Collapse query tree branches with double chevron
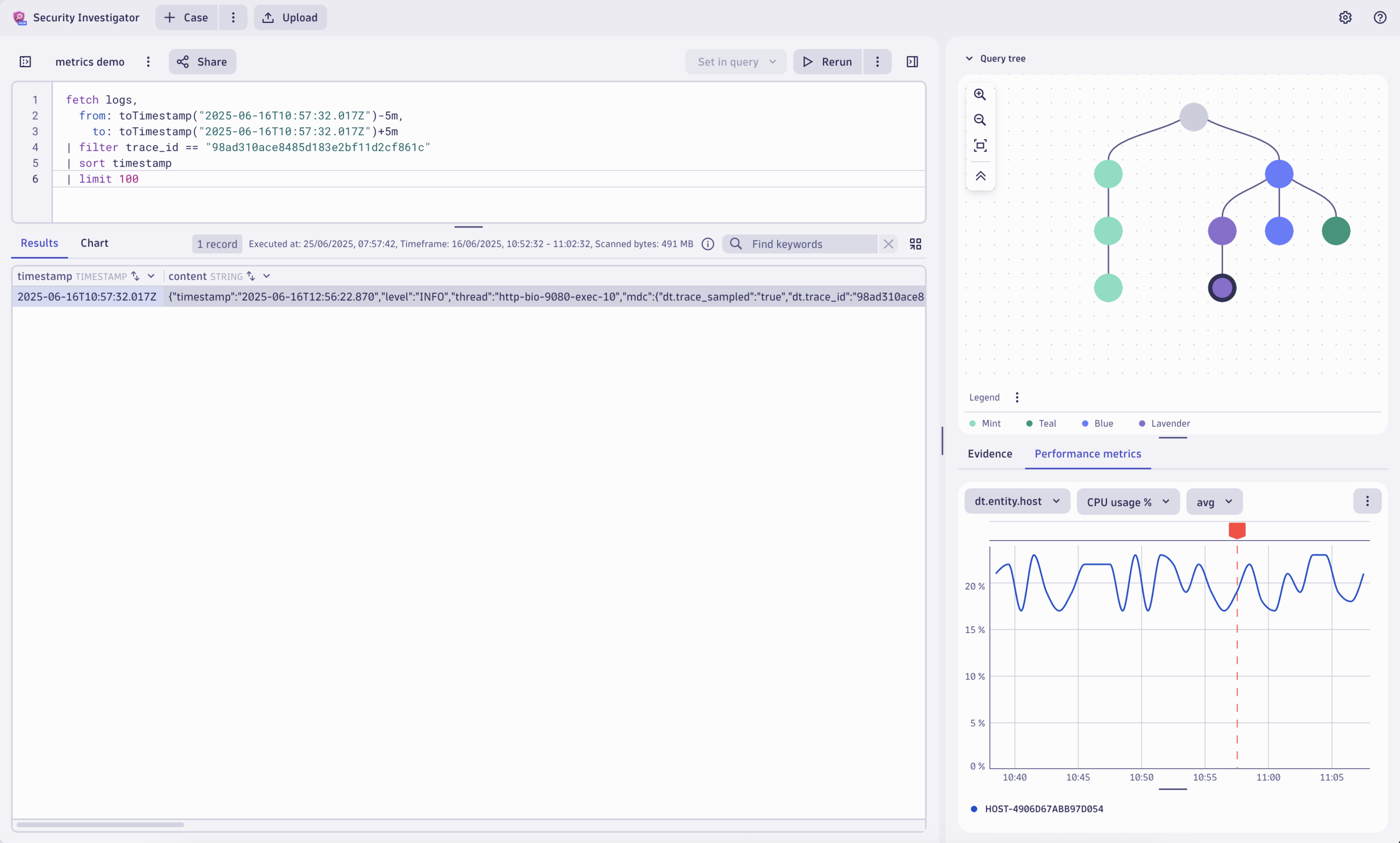 coord(980,176)
